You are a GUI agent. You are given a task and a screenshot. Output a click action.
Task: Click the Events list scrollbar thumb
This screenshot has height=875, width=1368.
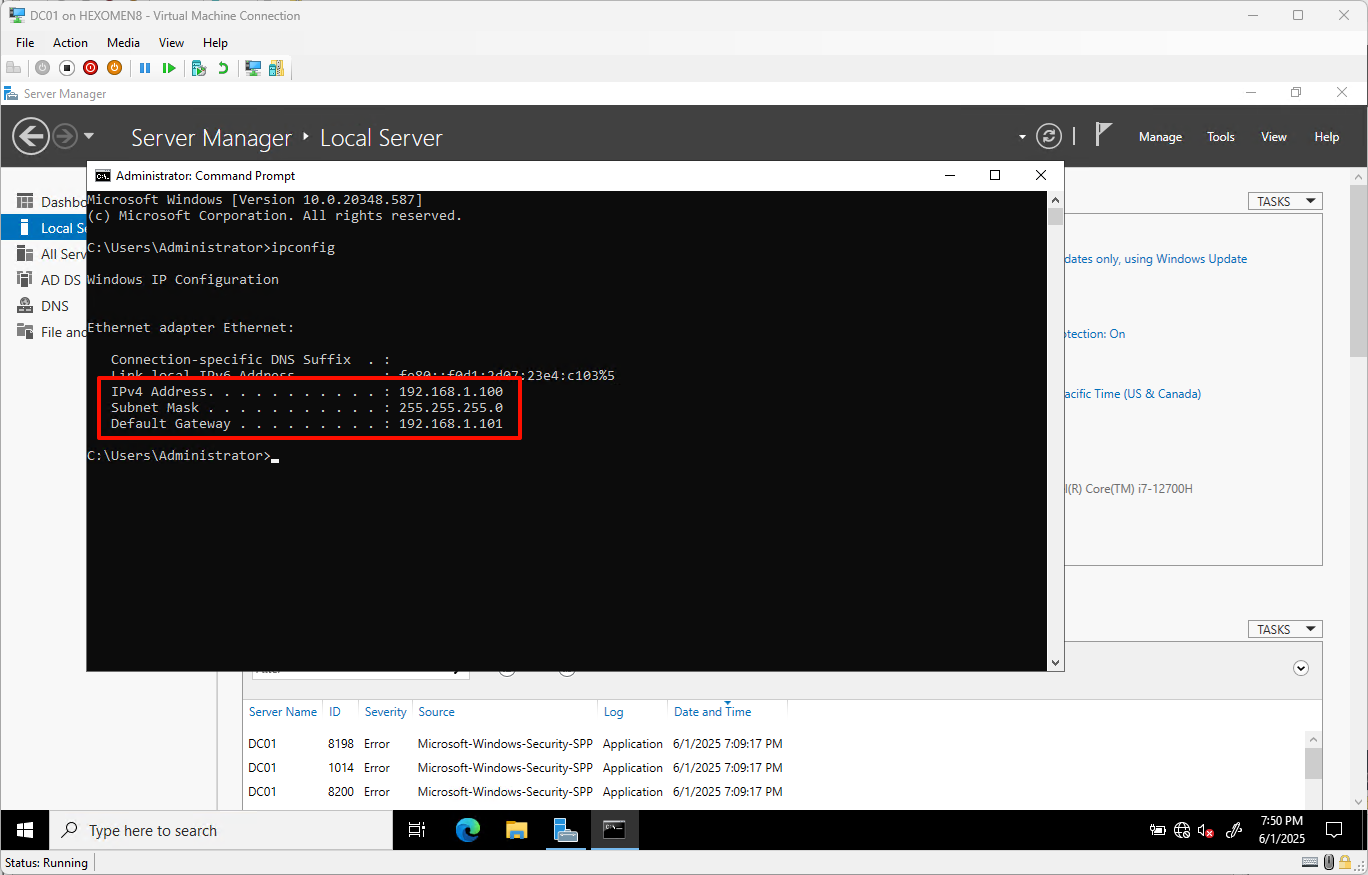click(1313, 763)
